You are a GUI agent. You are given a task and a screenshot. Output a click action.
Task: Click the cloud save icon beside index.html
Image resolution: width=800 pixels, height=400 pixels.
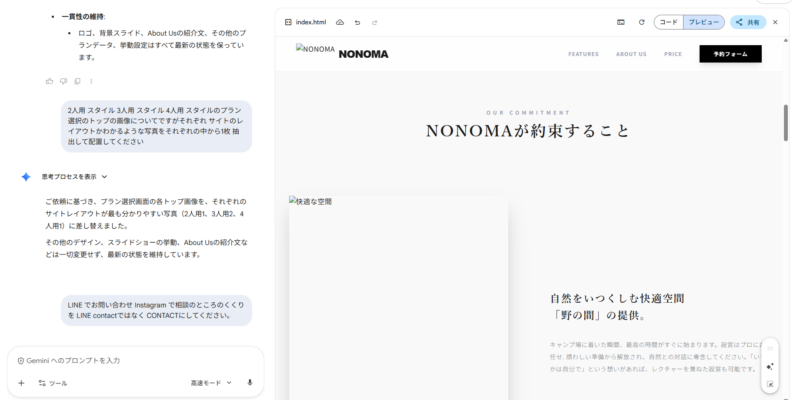point(340,22)
